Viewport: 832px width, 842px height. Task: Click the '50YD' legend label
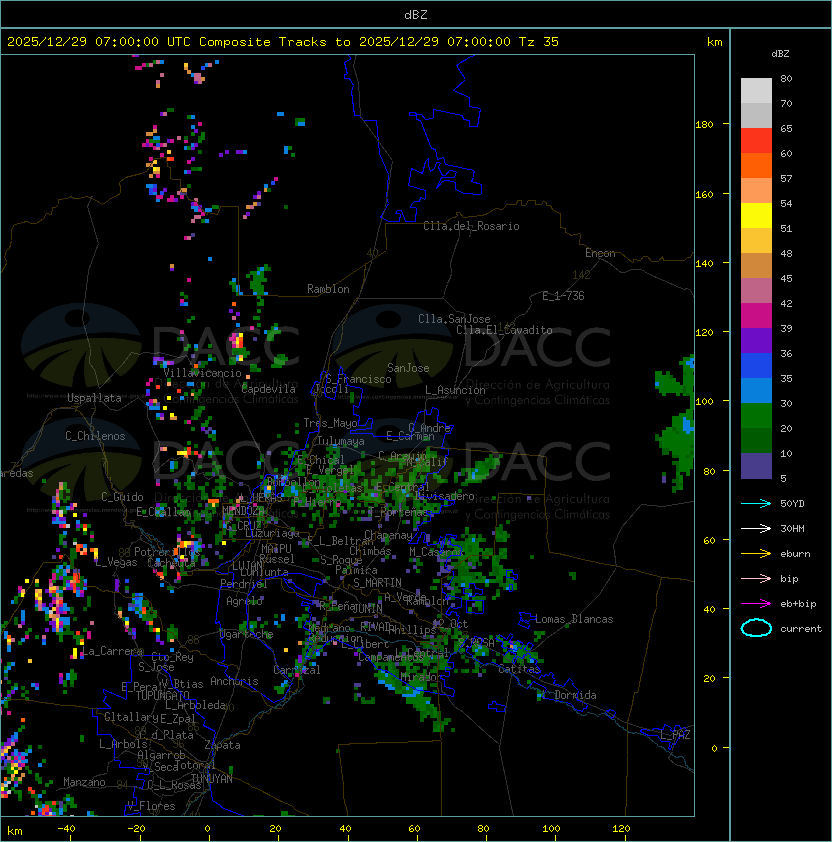(792, 504)
